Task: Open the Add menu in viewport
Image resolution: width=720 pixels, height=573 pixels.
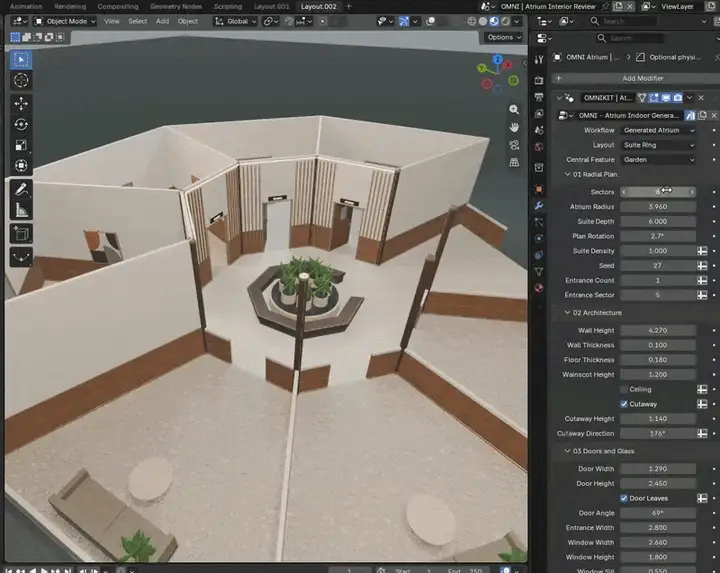Action: pos(162,21)
